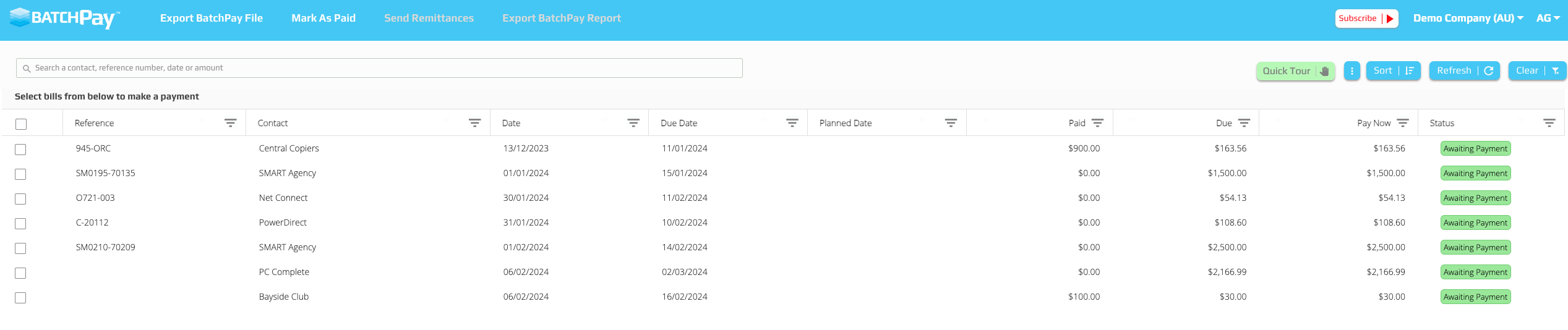The height and width of the screenshot is (330, 1568).
Task: Select Export BatchPay Report menu
Action: click(x=562, y=19)
